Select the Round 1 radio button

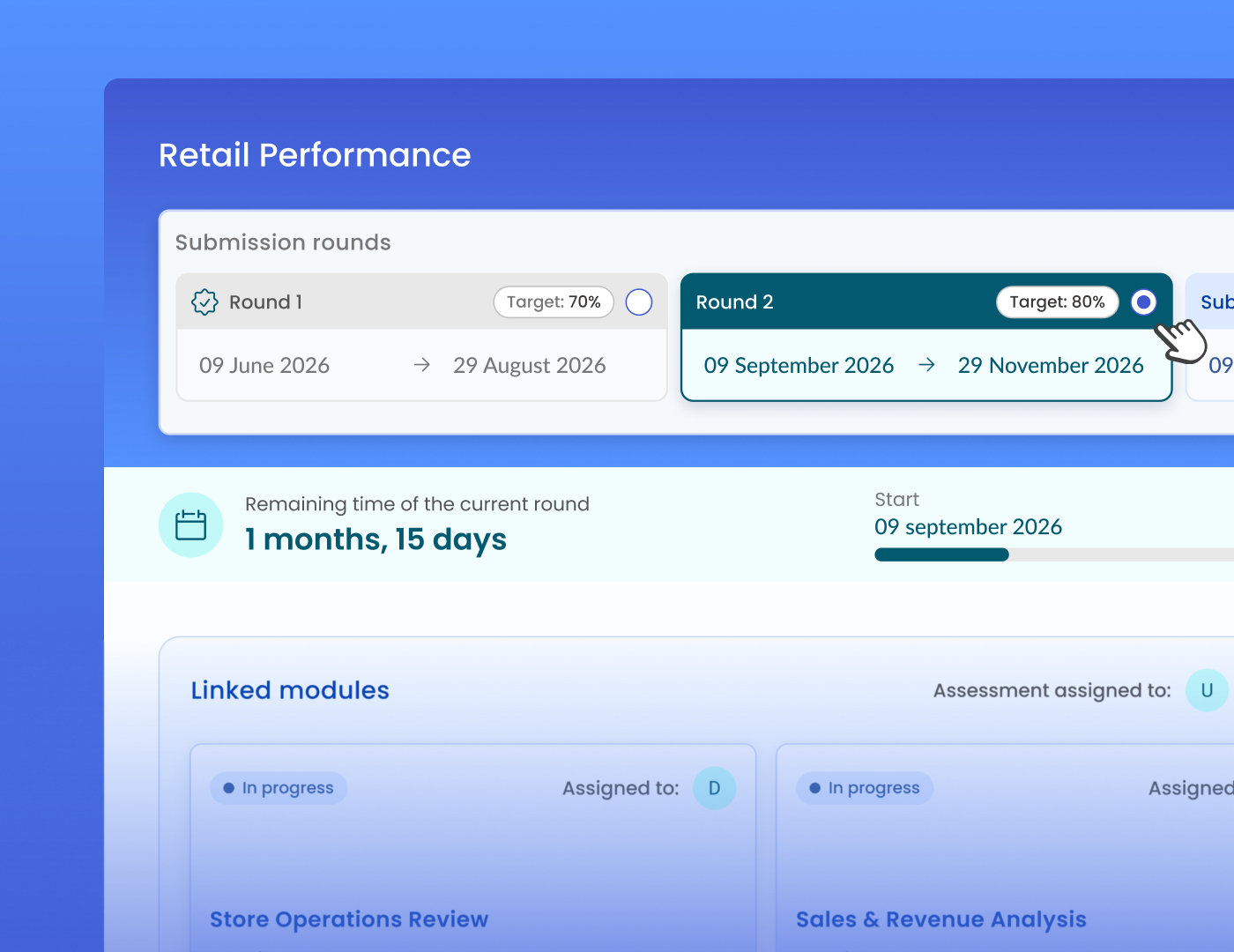[x=639, y=302]
